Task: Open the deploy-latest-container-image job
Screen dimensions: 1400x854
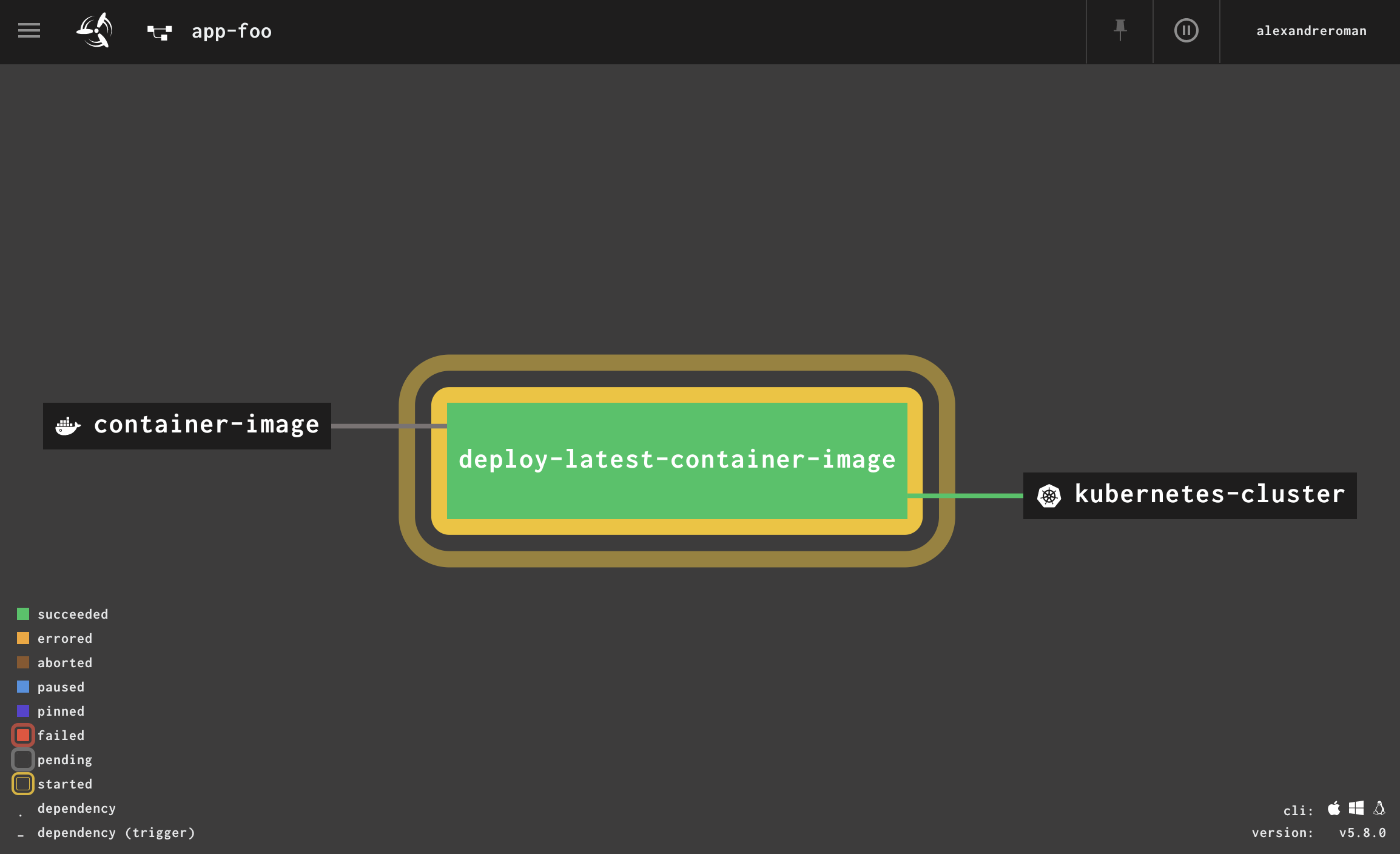Action: [676, 460]
